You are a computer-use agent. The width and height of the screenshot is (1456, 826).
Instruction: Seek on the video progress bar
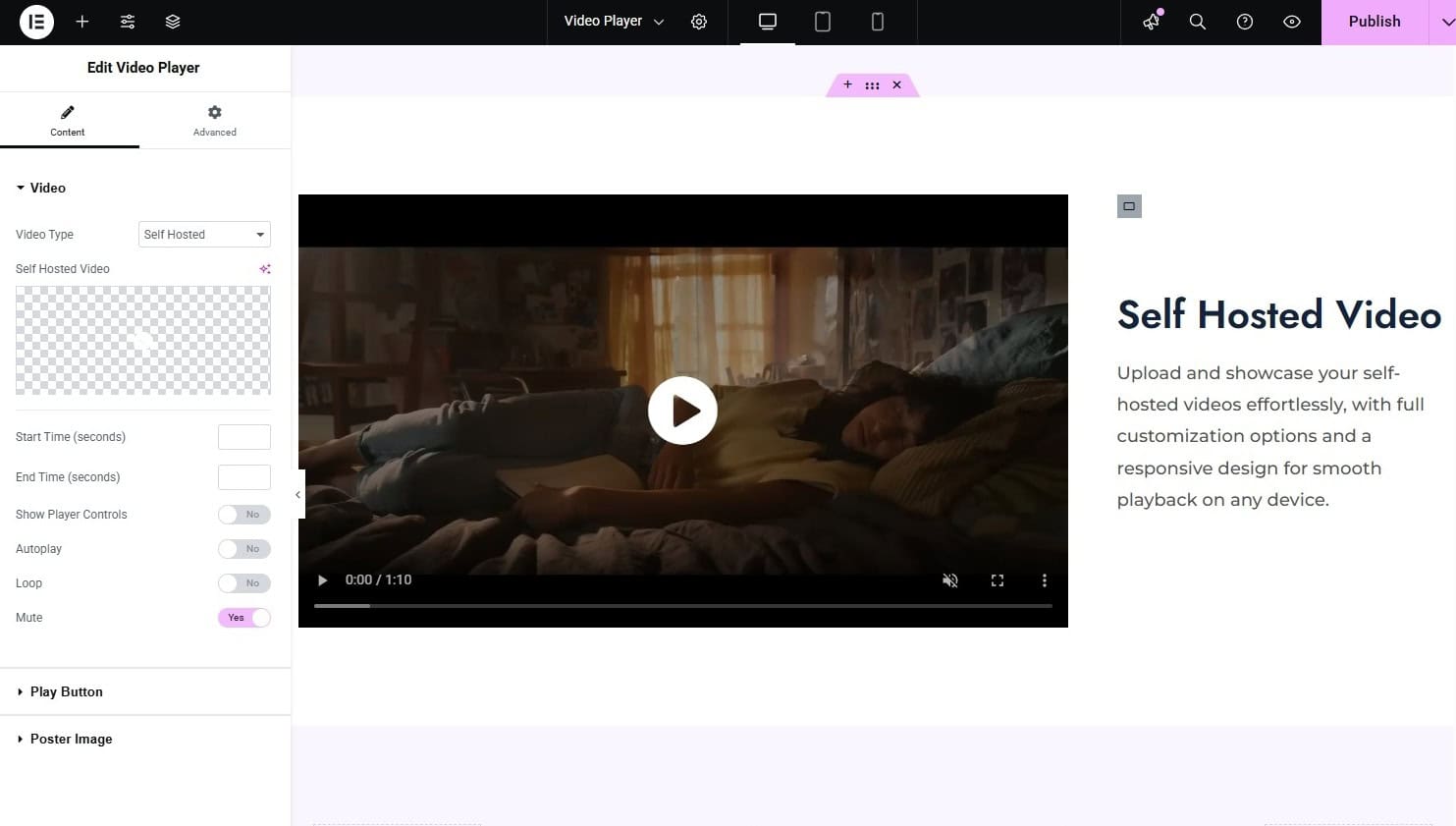[683, 606]
